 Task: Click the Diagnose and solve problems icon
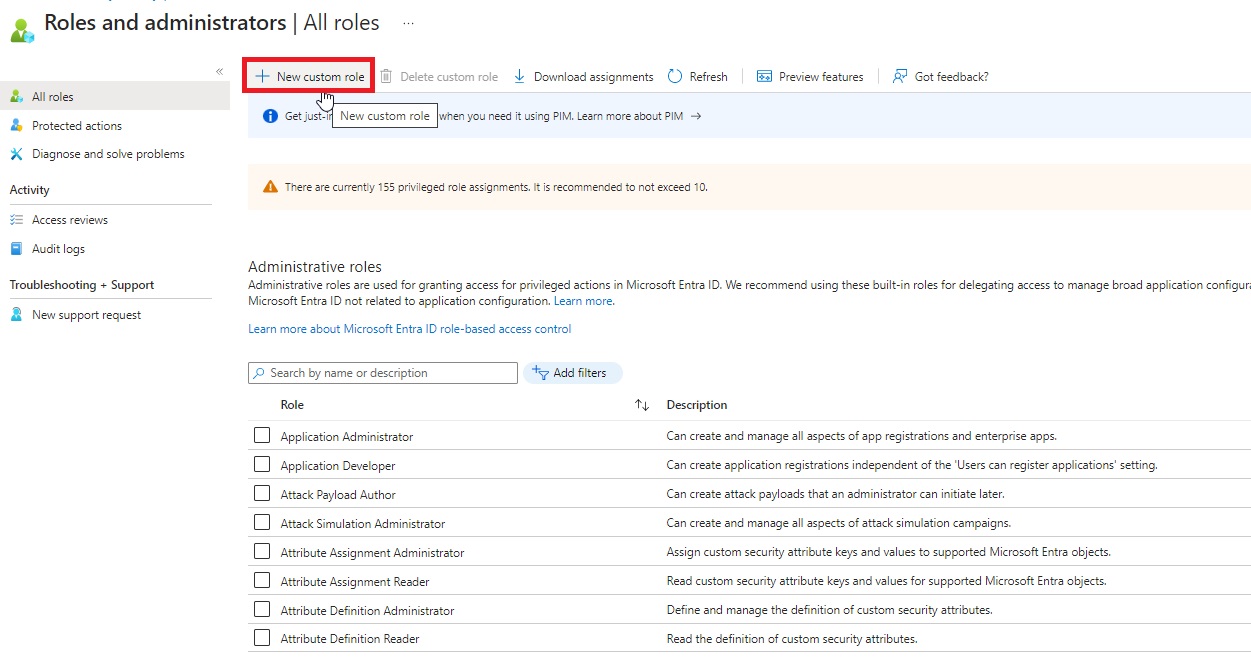16,154
